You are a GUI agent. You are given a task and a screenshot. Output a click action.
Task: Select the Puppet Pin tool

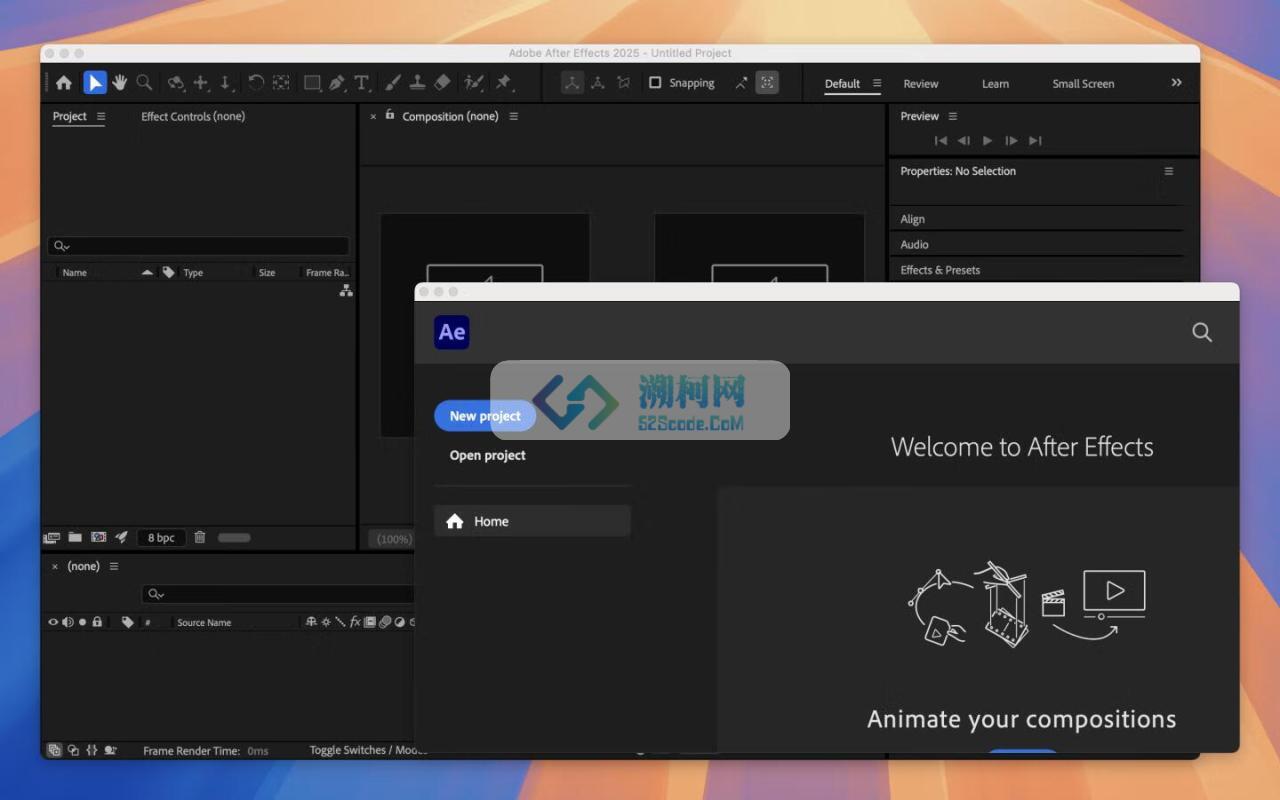504,83
